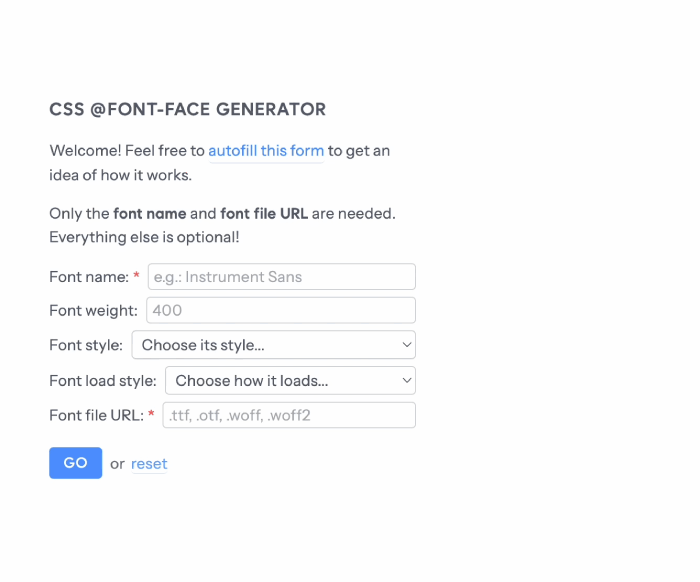
Task: Click the 'Font load style:' label
Action: pos(103,381)
